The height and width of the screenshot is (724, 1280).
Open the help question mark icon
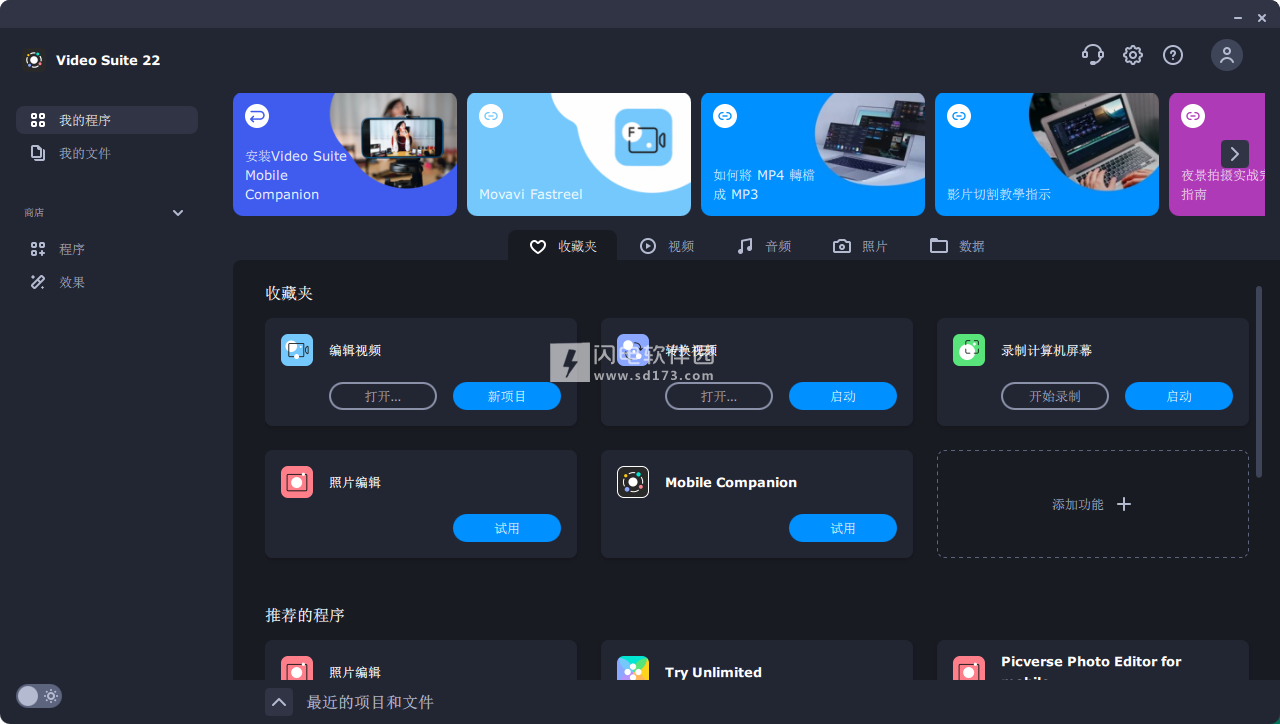(x=1173, y=55)
